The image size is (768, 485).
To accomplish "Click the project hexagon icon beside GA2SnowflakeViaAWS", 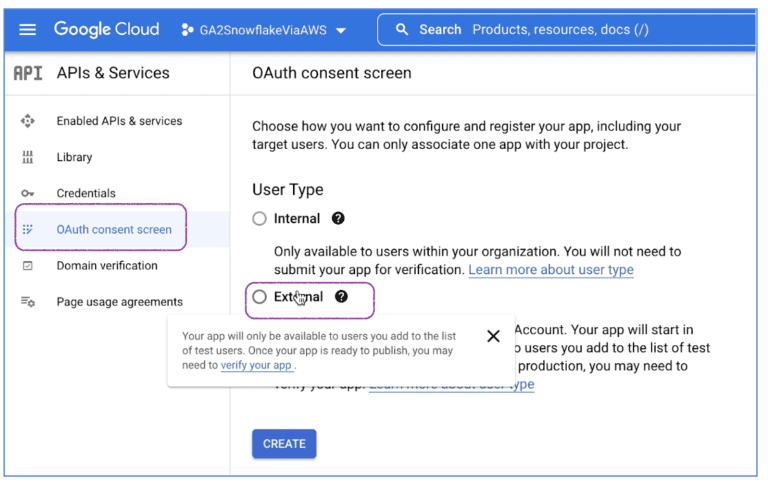I will point(187,30).
